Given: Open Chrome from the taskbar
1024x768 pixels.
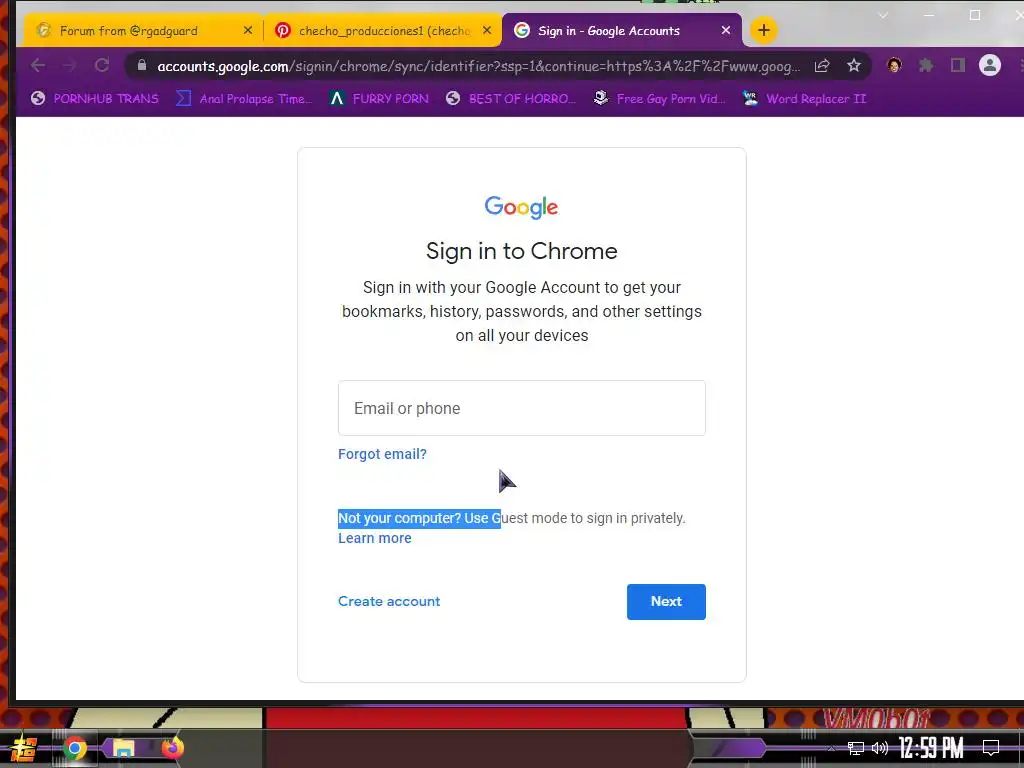Looking at the screenshot, I should click(74, 748).
